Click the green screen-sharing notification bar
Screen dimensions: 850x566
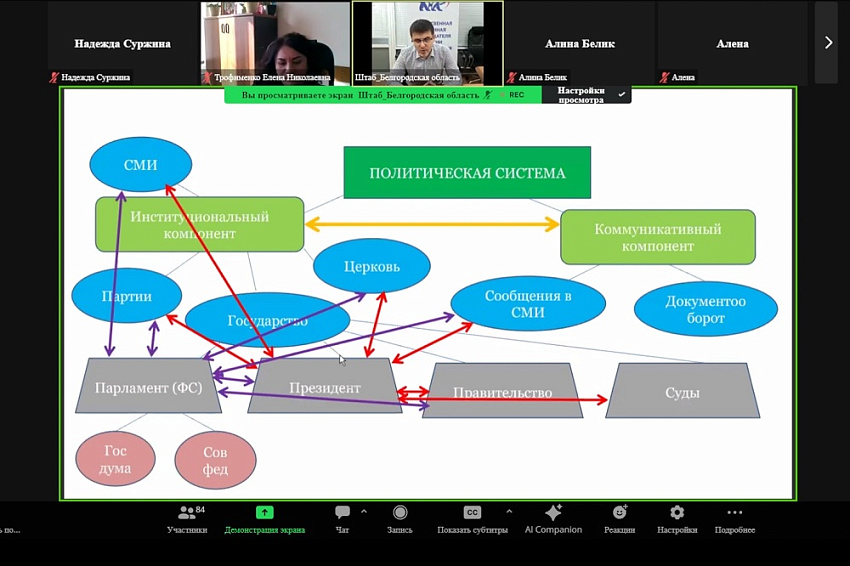(362, 95)
